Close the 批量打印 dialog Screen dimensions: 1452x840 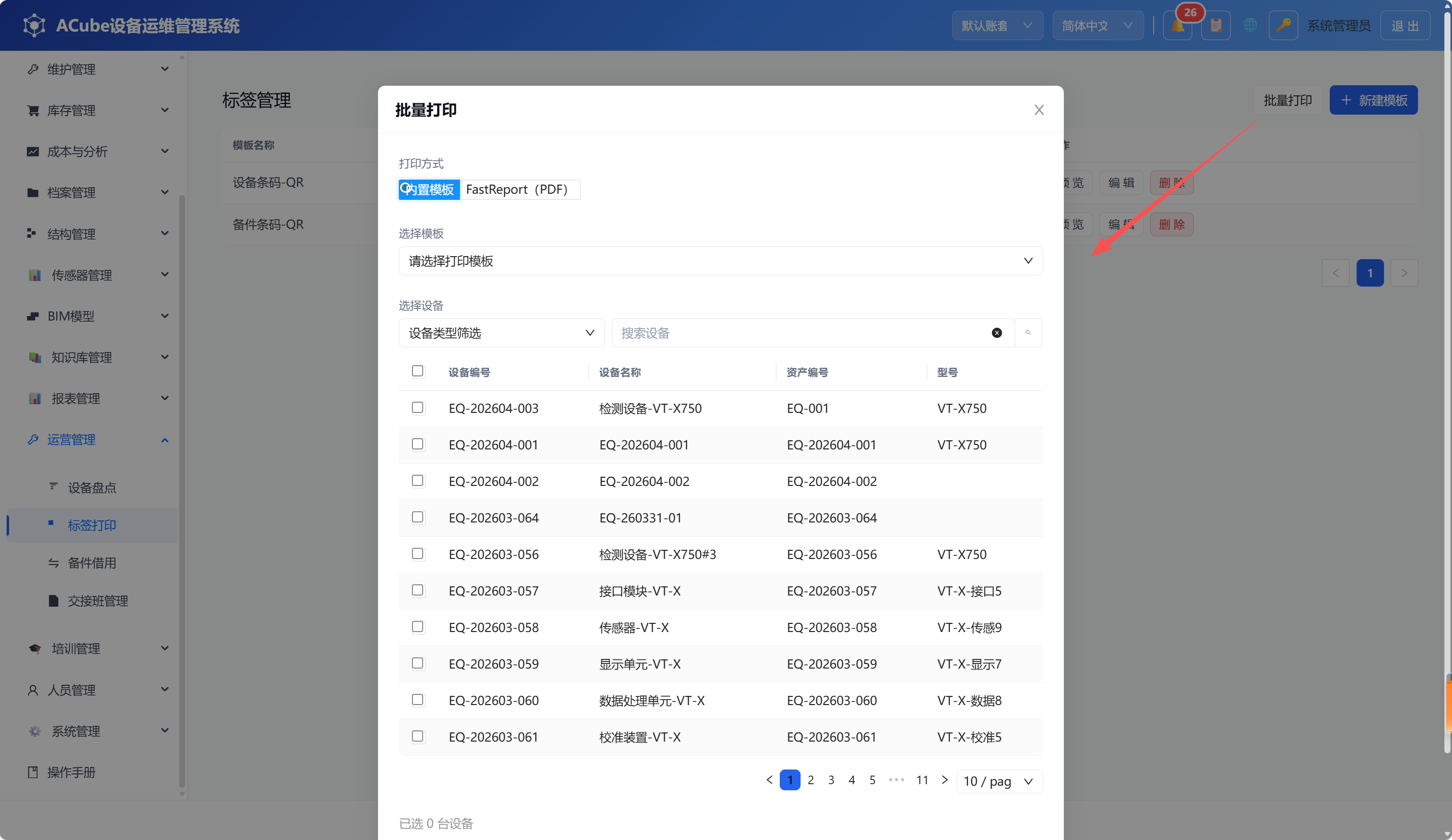(1039, 110)
